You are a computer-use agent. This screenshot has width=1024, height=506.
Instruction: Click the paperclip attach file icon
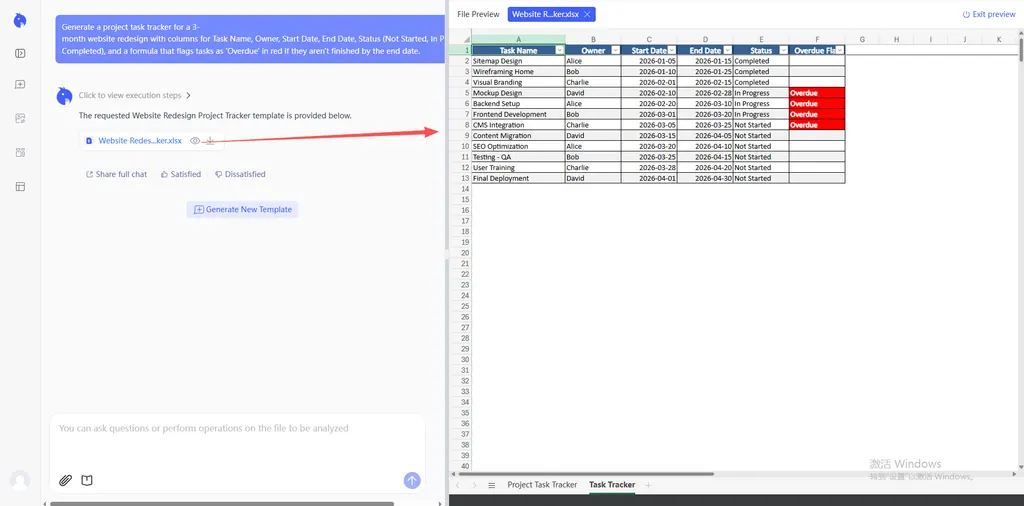tap(65, 481)
